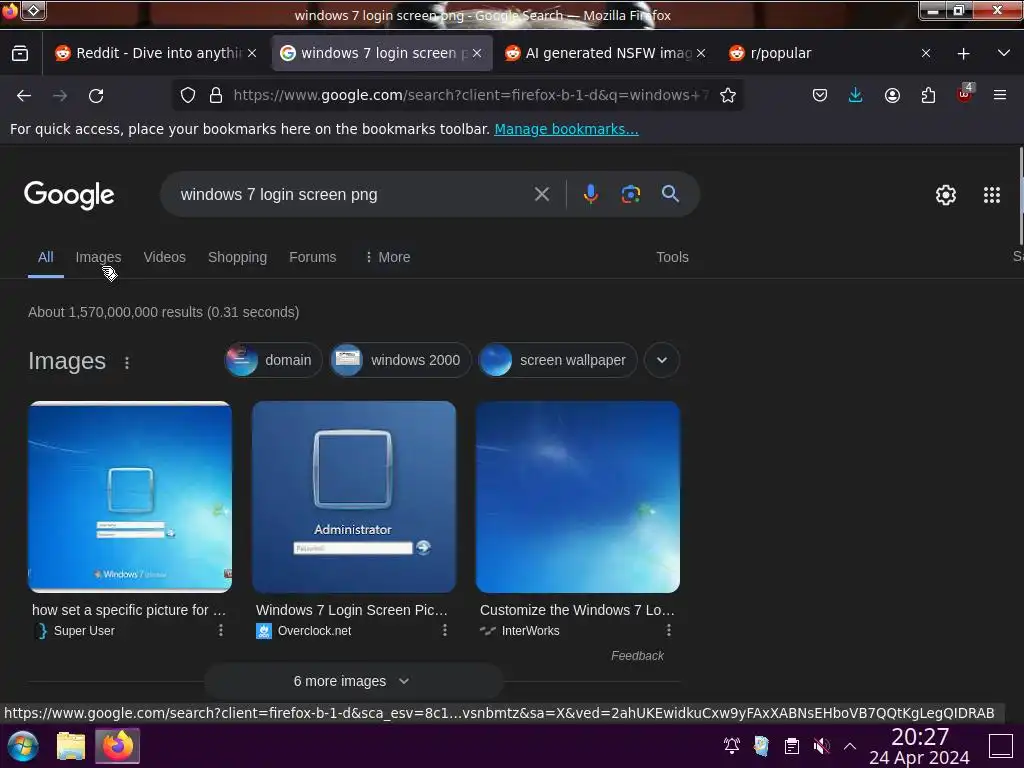Click the Manage bookmarks link
The image size is (1024, 768).
(566, 129)
